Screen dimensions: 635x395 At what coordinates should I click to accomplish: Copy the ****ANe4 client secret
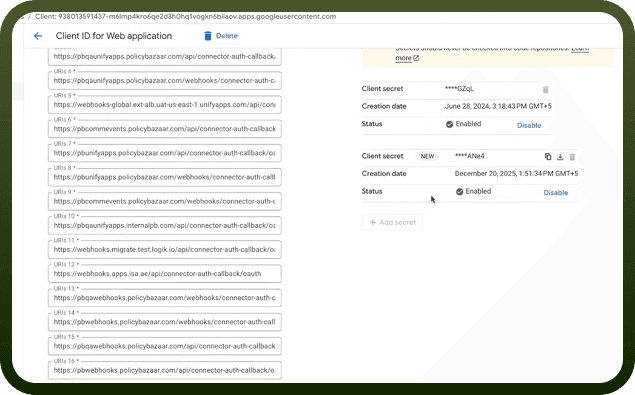[x=548, y=157]
